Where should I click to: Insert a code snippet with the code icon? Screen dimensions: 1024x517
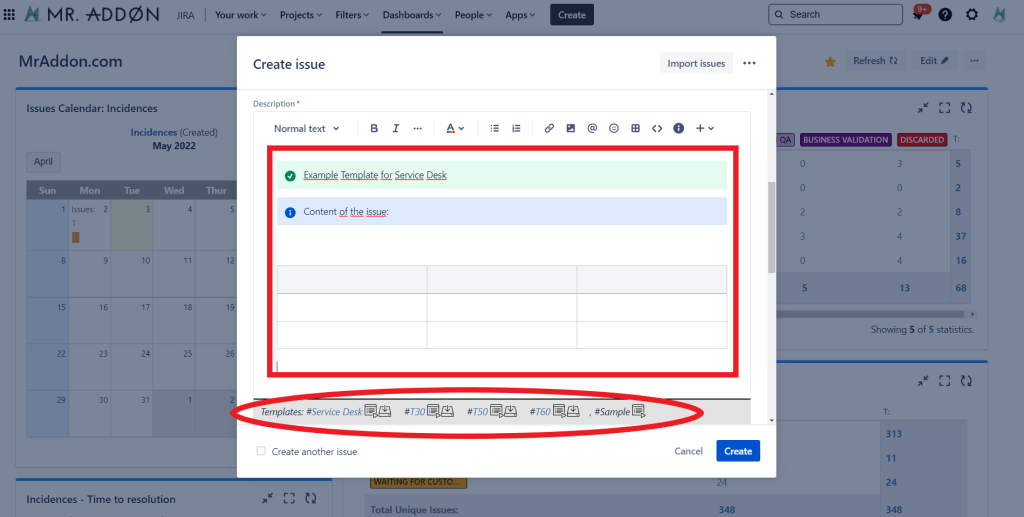pos(657,128)
